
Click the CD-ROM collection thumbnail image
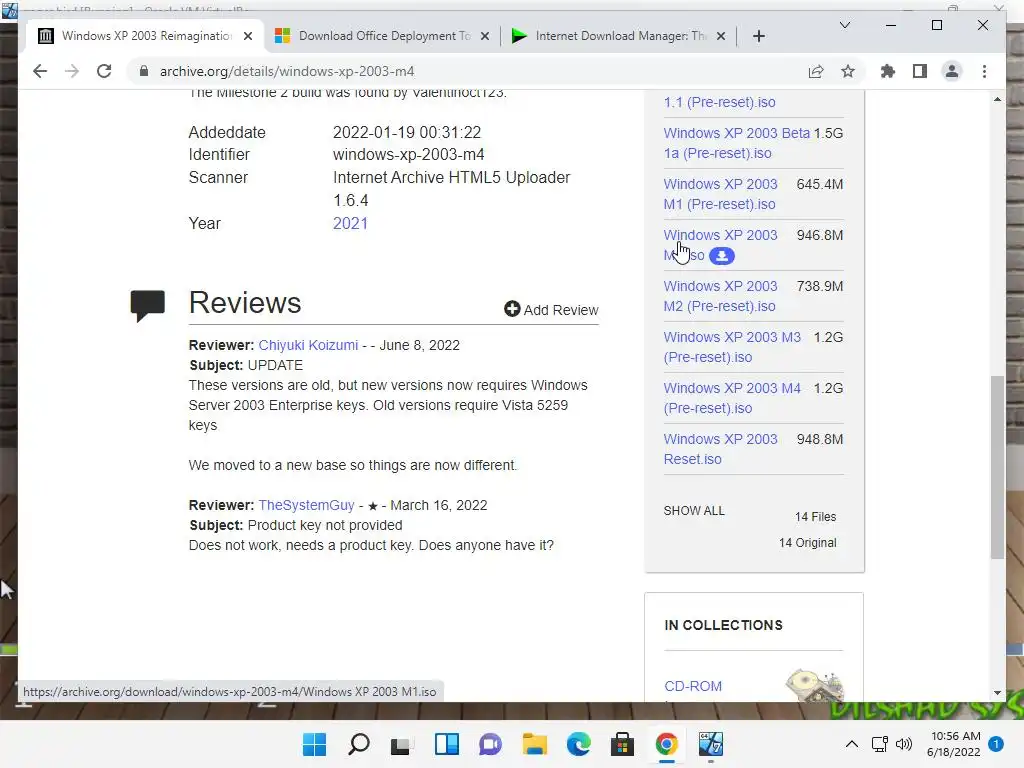click(814, 684)
